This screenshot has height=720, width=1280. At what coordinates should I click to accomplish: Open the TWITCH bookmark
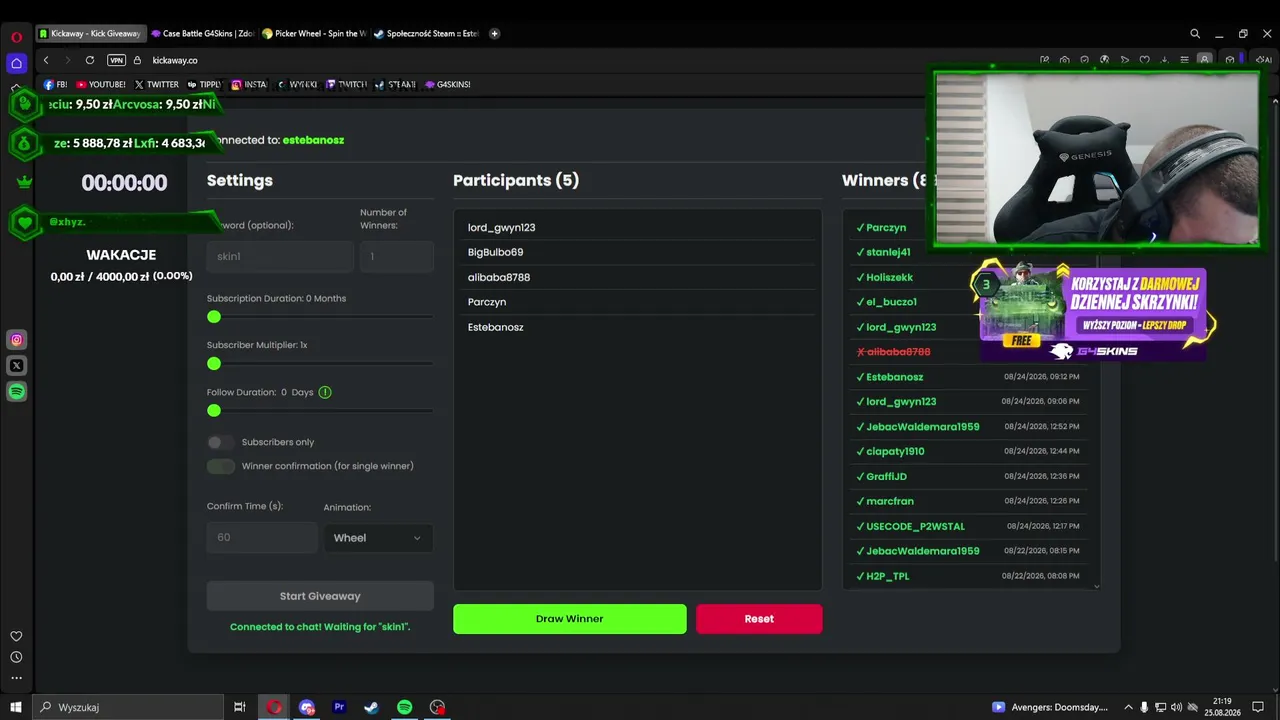[346, 85]
